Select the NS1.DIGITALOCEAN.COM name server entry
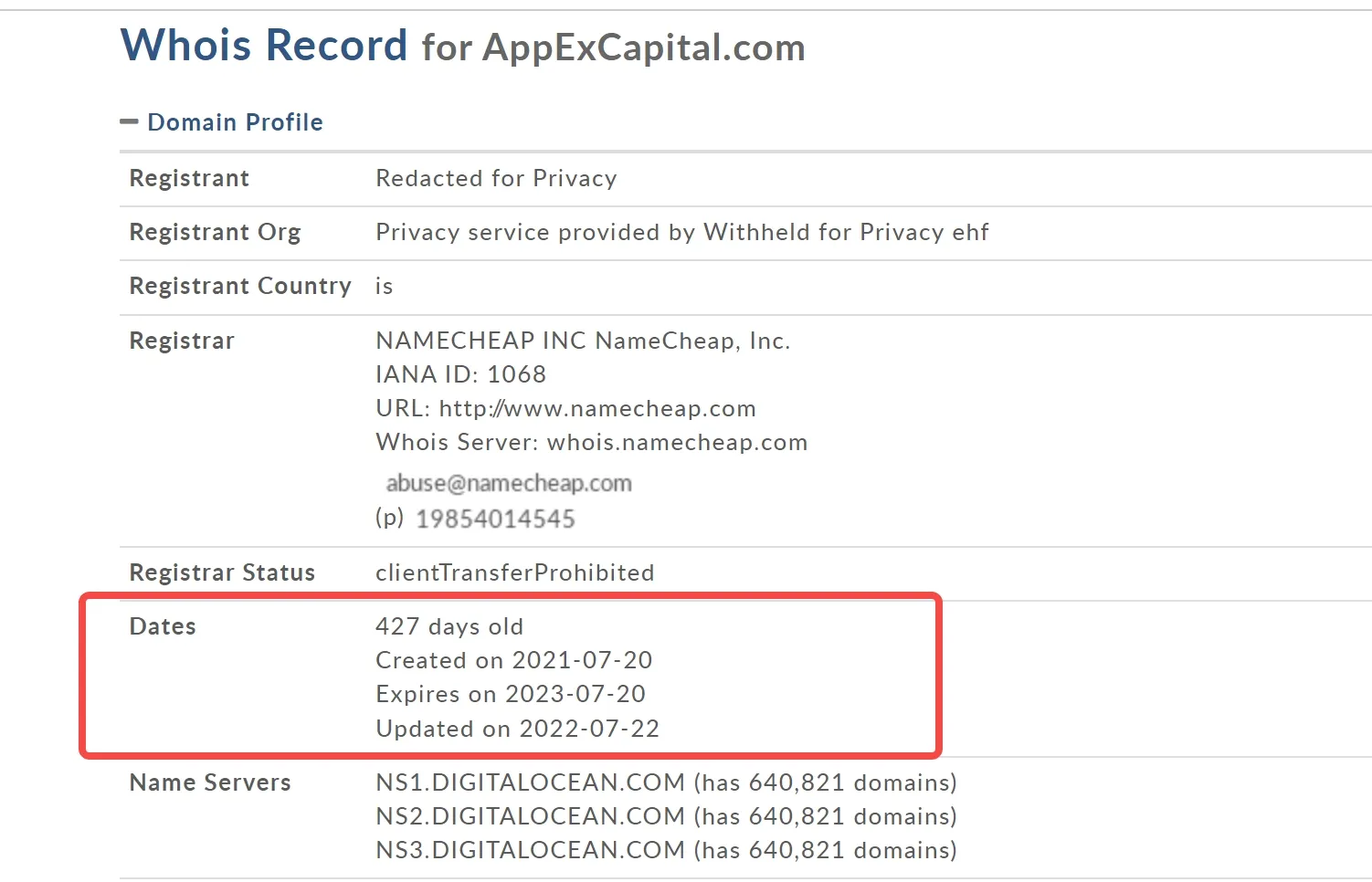 [667, 782]
